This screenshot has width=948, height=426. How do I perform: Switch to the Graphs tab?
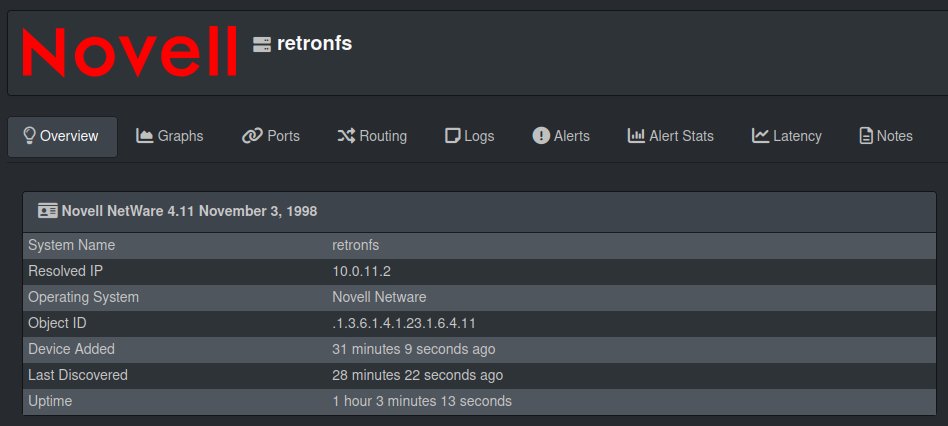[x=170, y=137]
